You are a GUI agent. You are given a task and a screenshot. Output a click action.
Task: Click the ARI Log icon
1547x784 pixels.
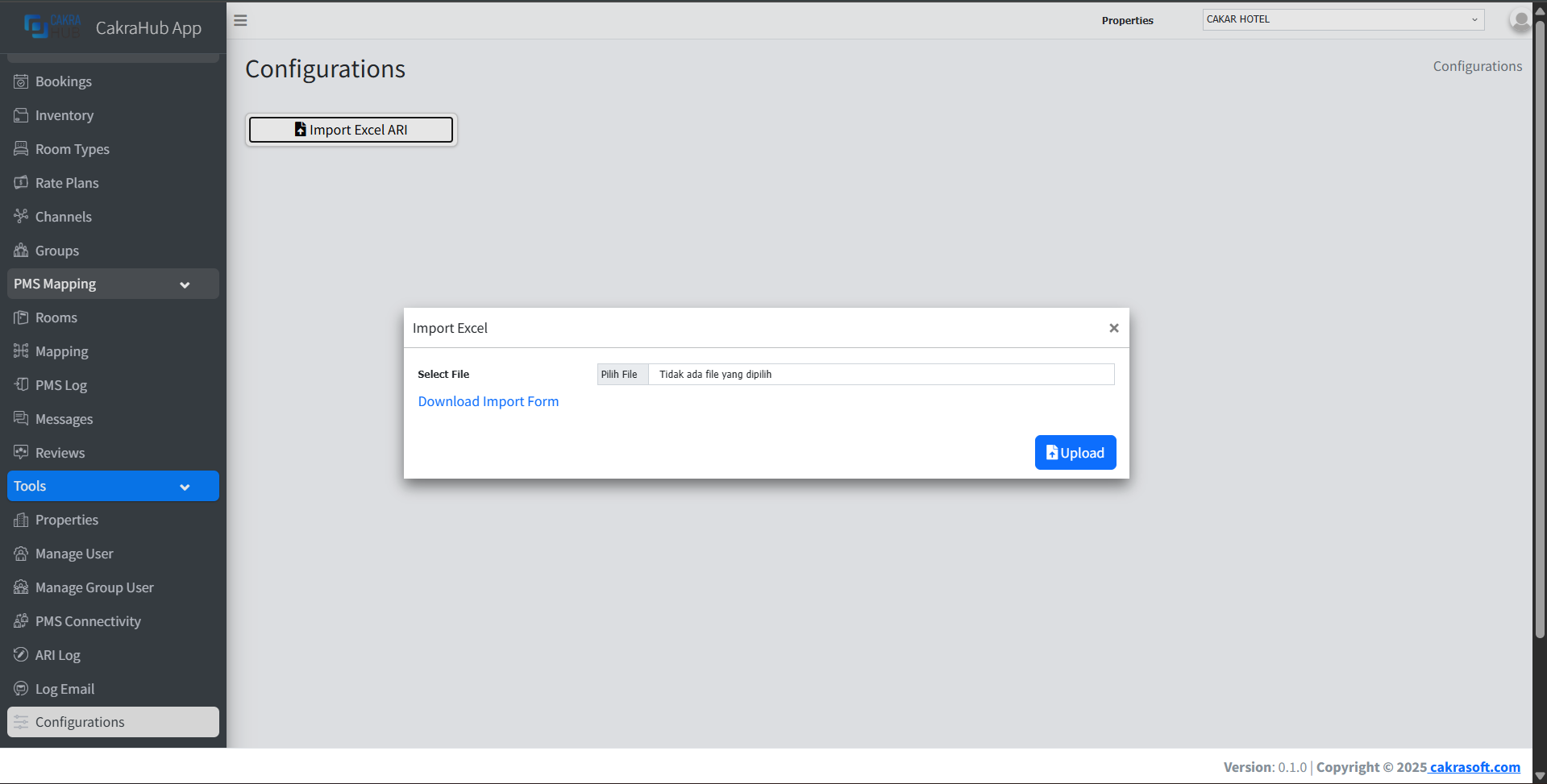coord(21,654)
